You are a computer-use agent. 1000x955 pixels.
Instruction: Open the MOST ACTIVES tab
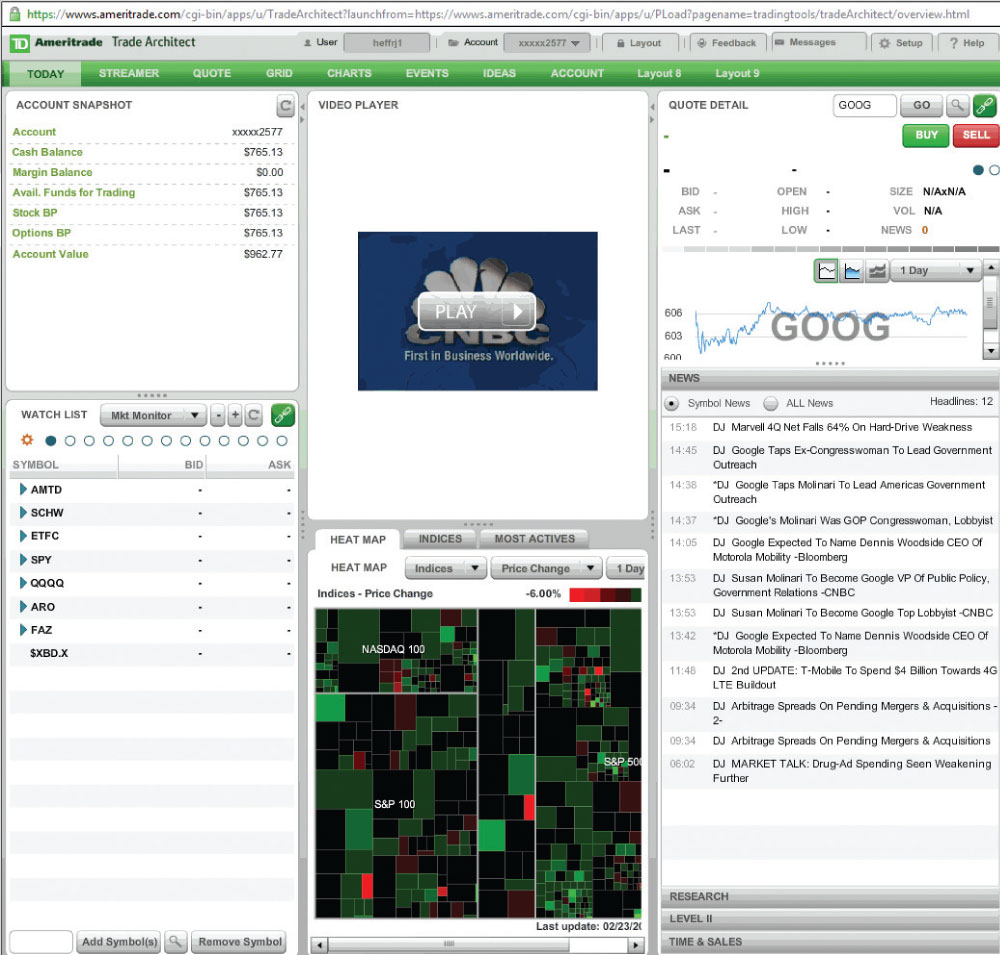tap(534, 539)
